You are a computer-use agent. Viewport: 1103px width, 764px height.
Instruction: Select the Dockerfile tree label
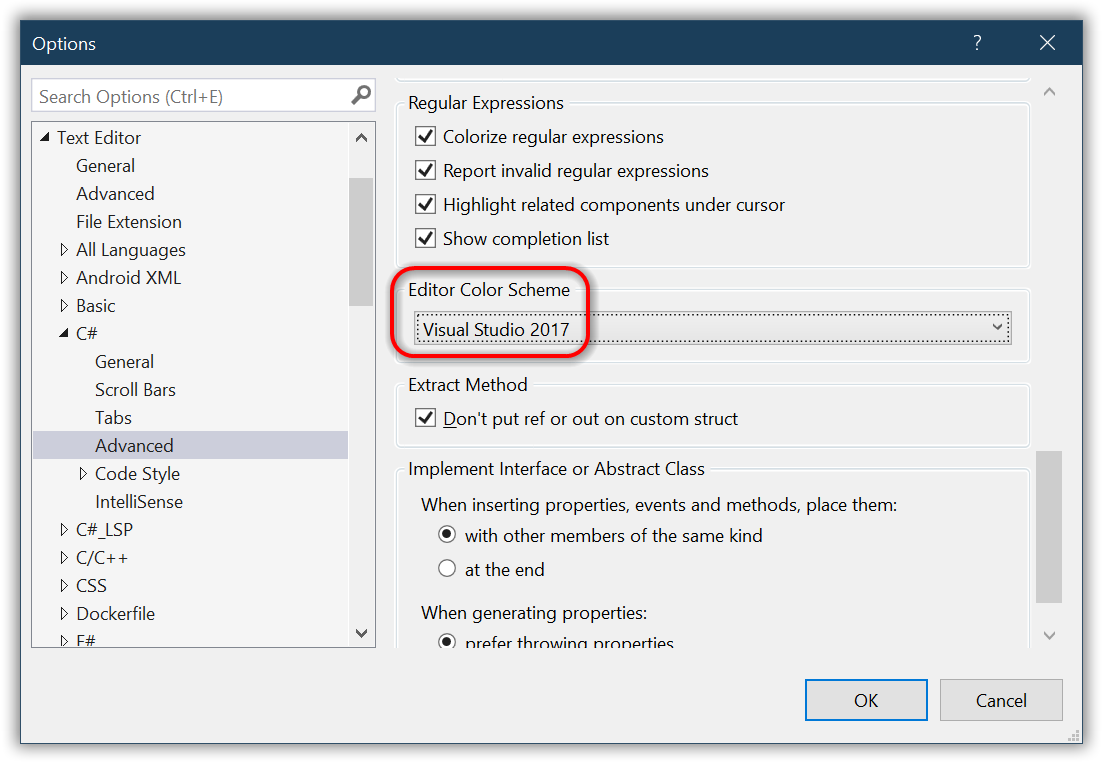[x=115, y=613]
